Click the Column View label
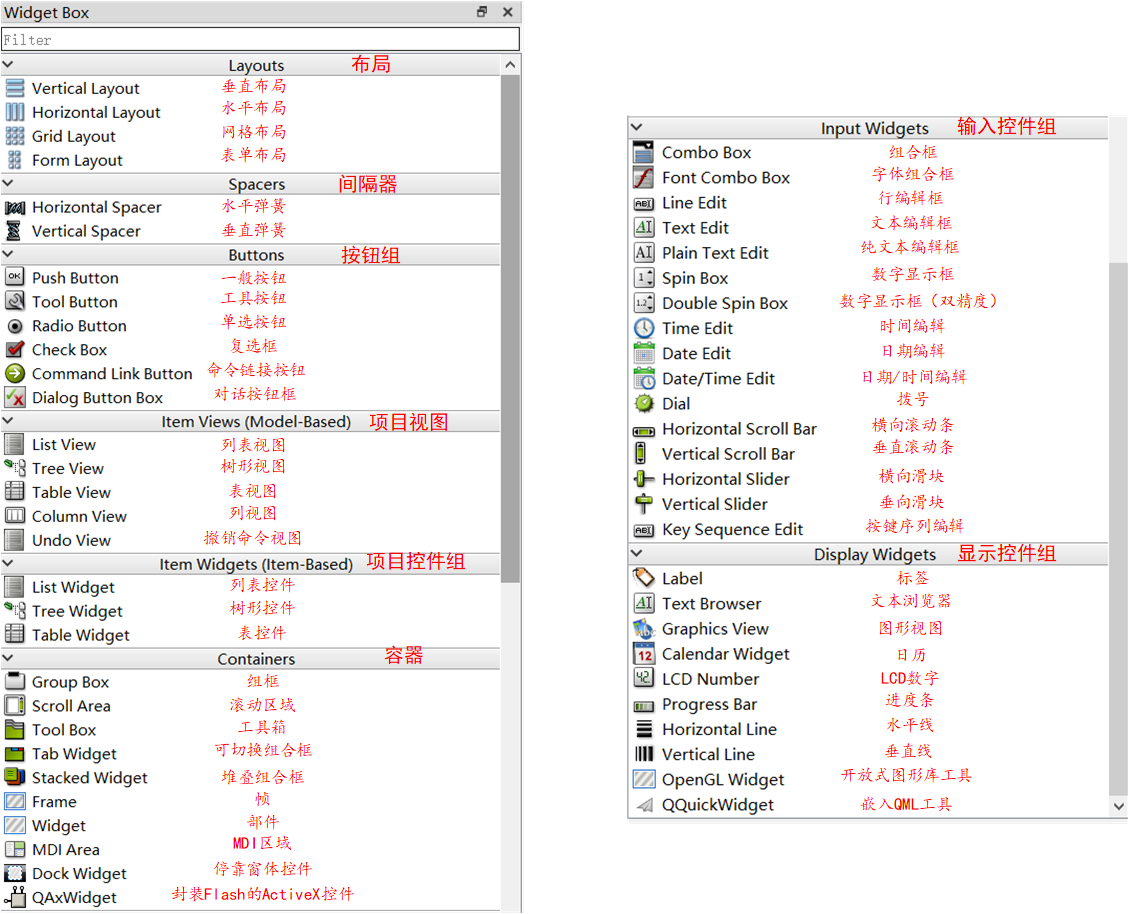This screenshot has height=914, width=1129. (79, 516)
